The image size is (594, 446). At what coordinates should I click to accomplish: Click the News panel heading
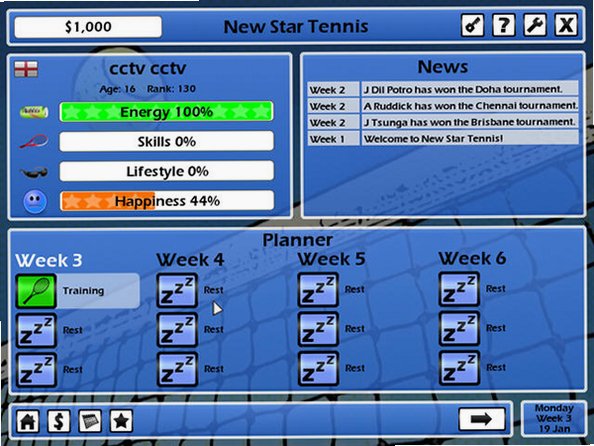pos(442,67)
